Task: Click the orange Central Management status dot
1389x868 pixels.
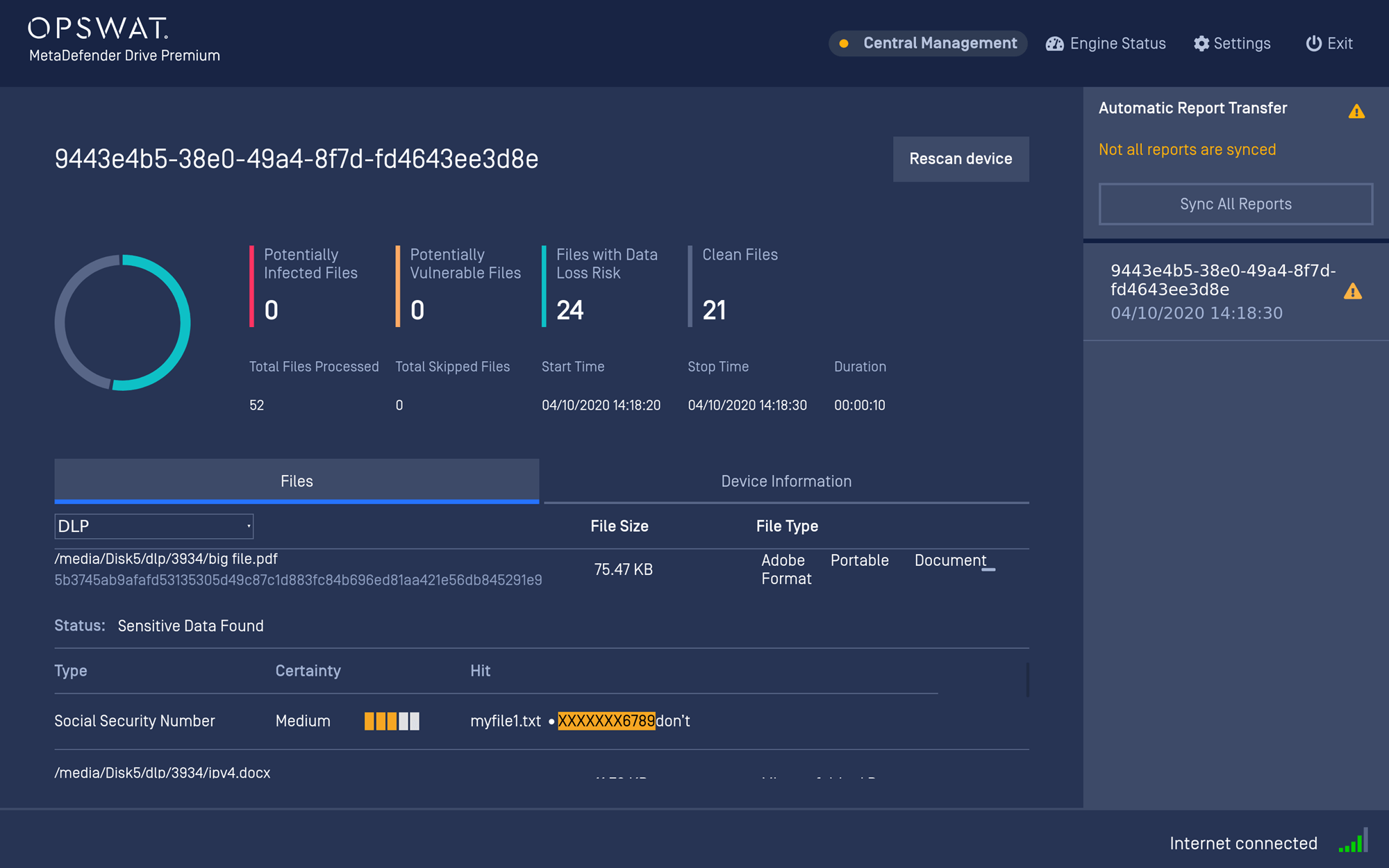Action: pyautogui.click(x=844, y=44)
